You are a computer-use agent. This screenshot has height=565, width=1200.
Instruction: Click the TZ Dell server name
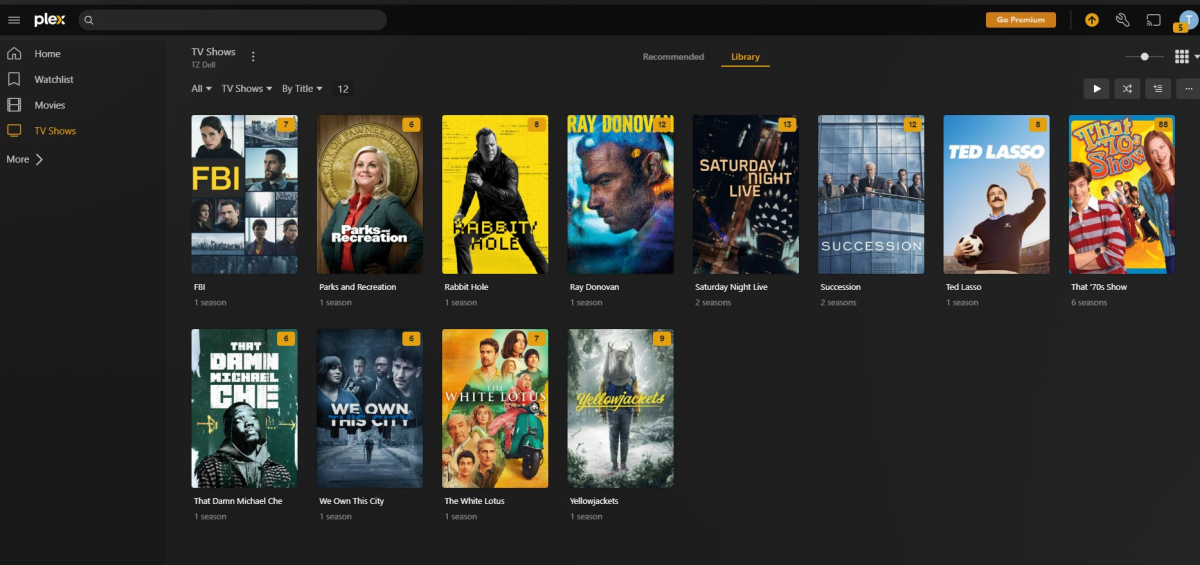[205, 65]
